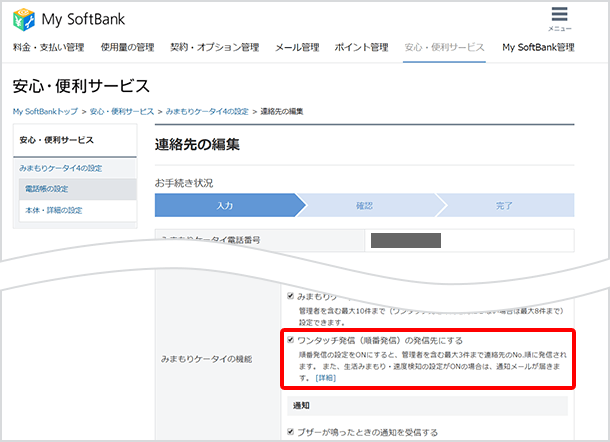Image resolution: width=610 pixels, height=442 pixels.
Task: Open the [詳細] link in ワンタッチ発信 description
Action: tap(326, 378)
